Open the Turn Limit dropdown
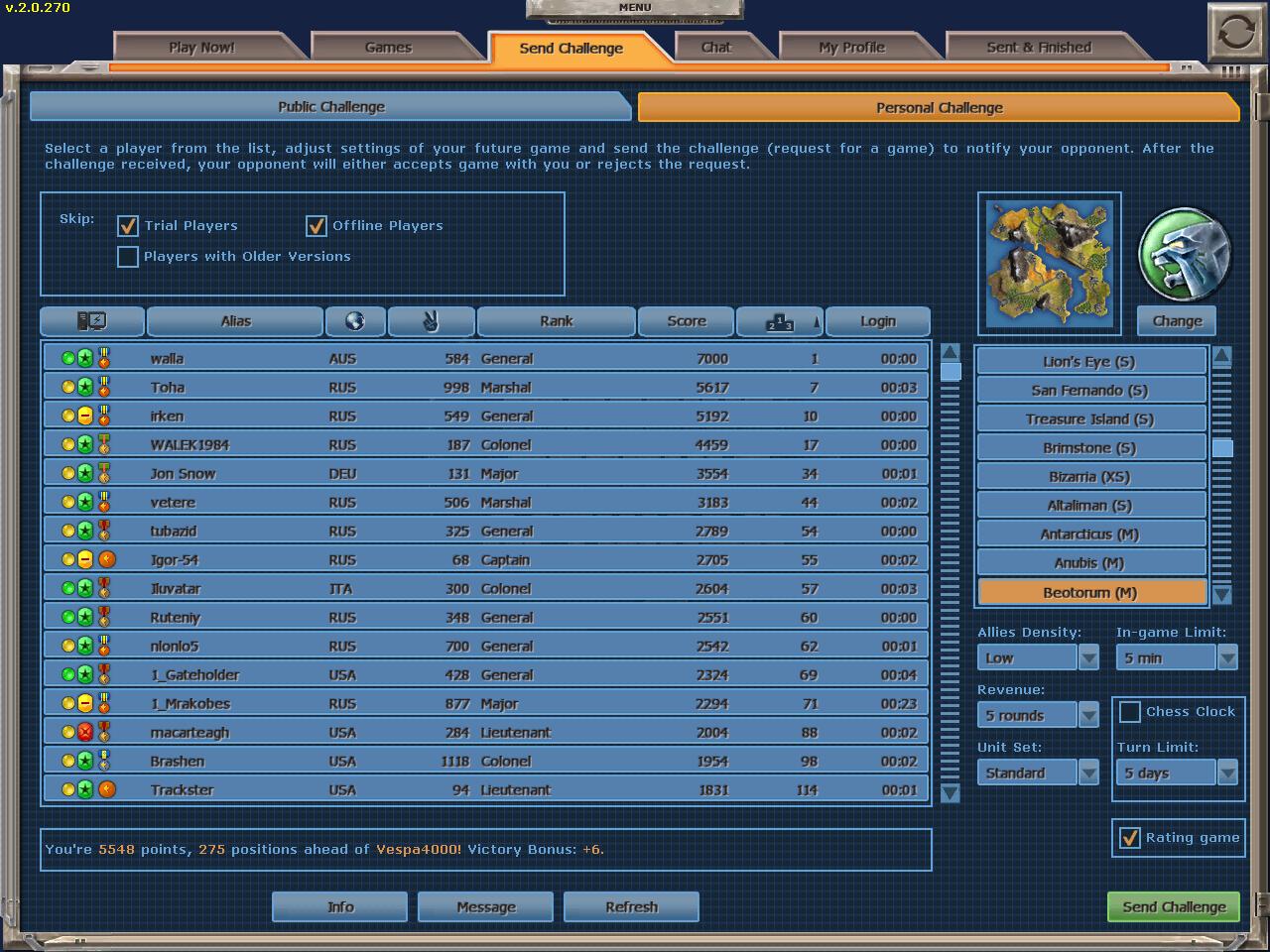Screen dimensions: 1270x952 point(1227,773)
